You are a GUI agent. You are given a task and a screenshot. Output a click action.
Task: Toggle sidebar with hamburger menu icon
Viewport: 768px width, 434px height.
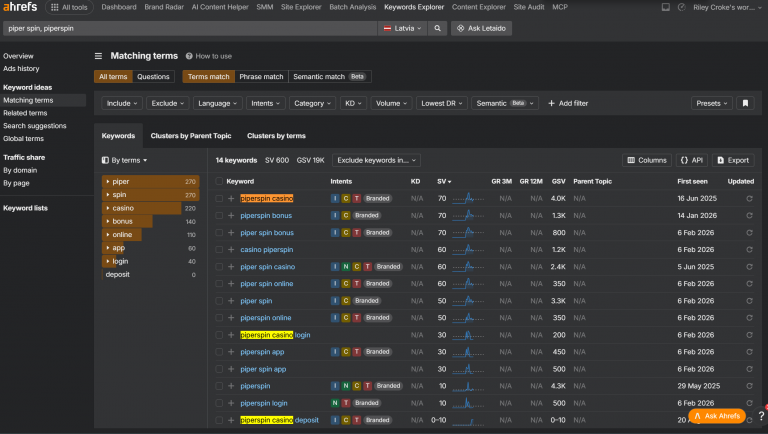click(98, 56)
